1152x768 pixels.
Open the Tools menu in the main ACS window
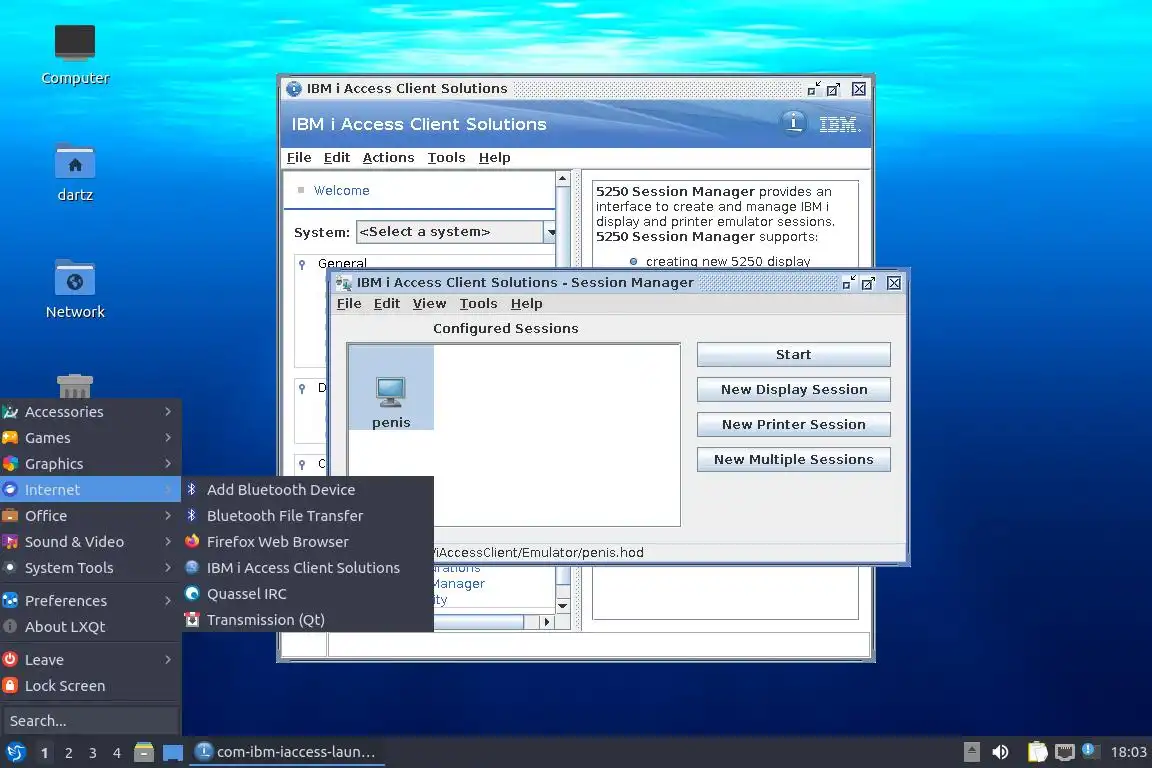click(x=446, y=157)
